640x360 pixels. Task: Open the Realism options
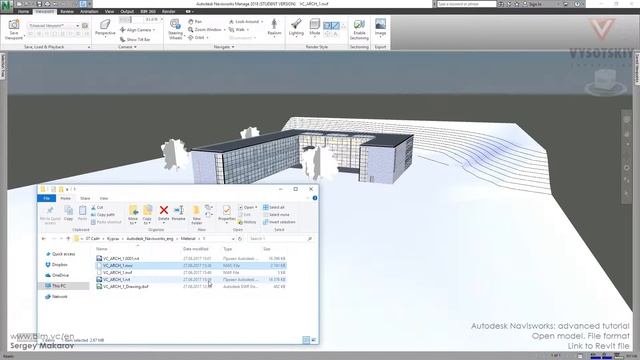274,28
